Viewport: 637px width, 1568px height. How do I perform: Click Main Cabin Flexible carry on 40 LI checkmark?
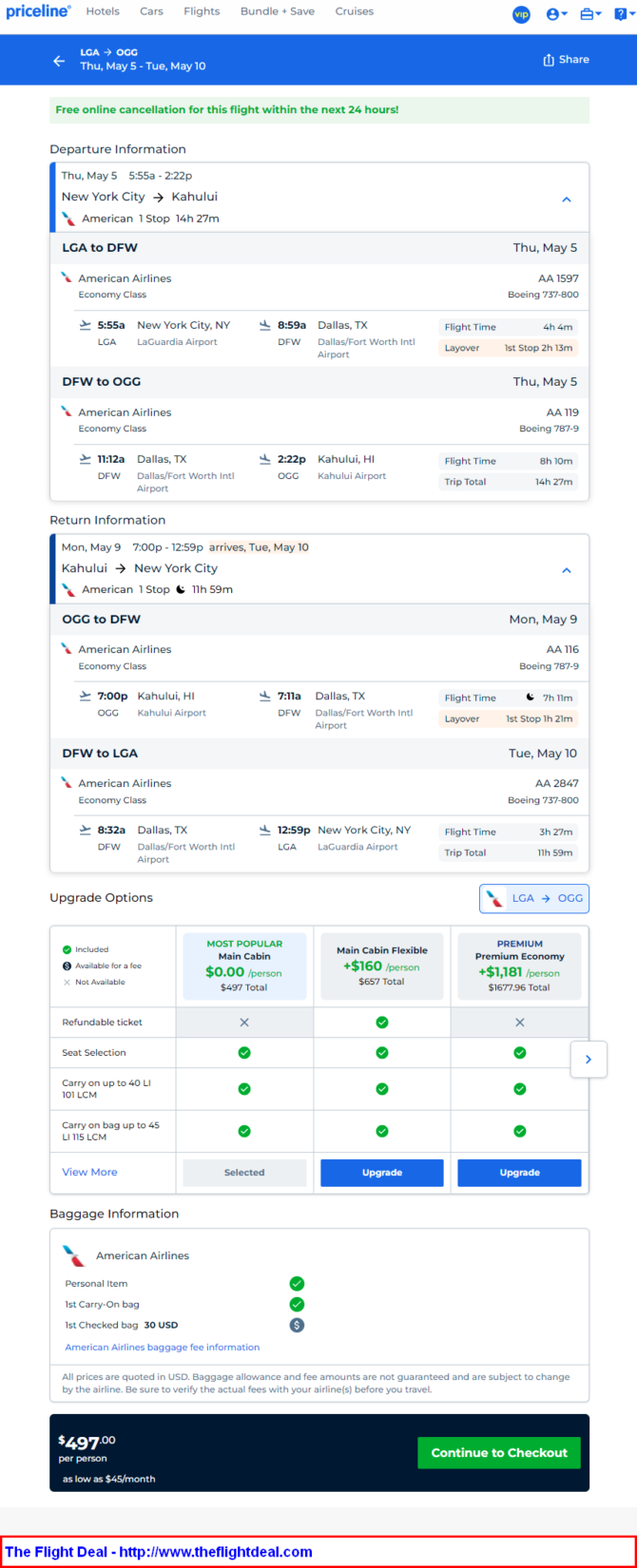pos(382,1089)
